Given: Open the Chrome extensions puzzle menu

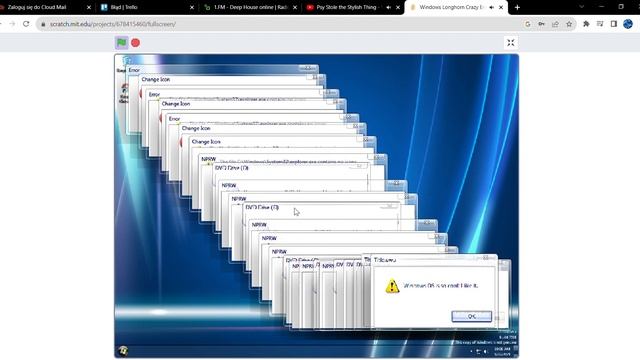Looking at the screenshot, I should tap(586, 24).
